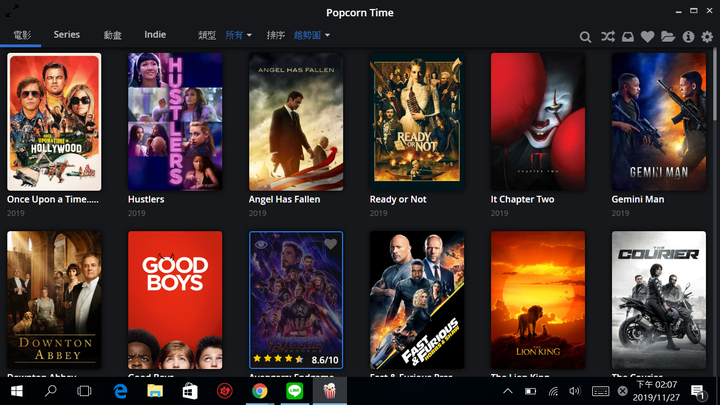Screen dimensions: 720x405
Task: Open File Explorer from the taskbar
Action: point(155,391)
